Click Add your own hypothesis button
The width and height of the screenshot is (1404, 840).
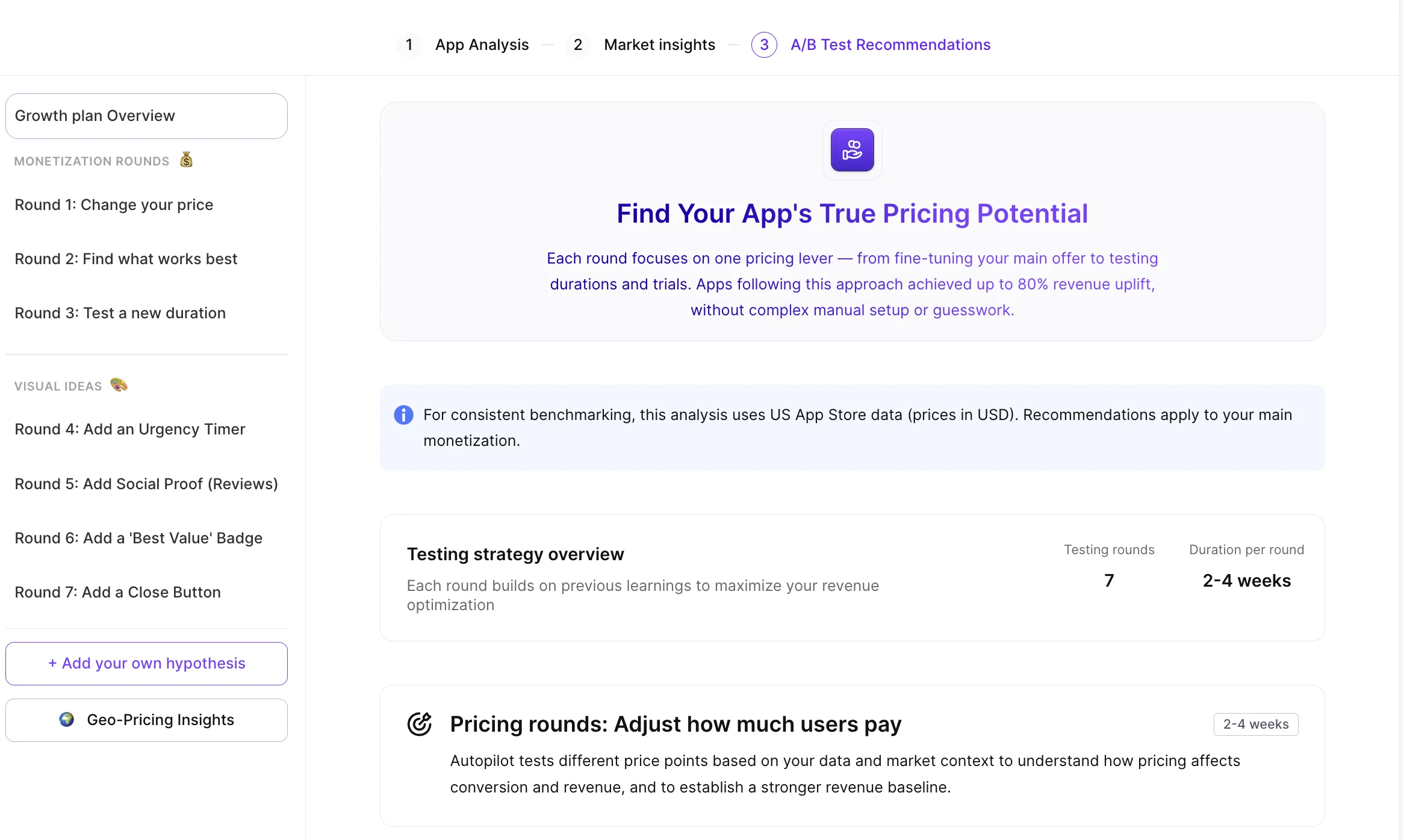[146, 663]
